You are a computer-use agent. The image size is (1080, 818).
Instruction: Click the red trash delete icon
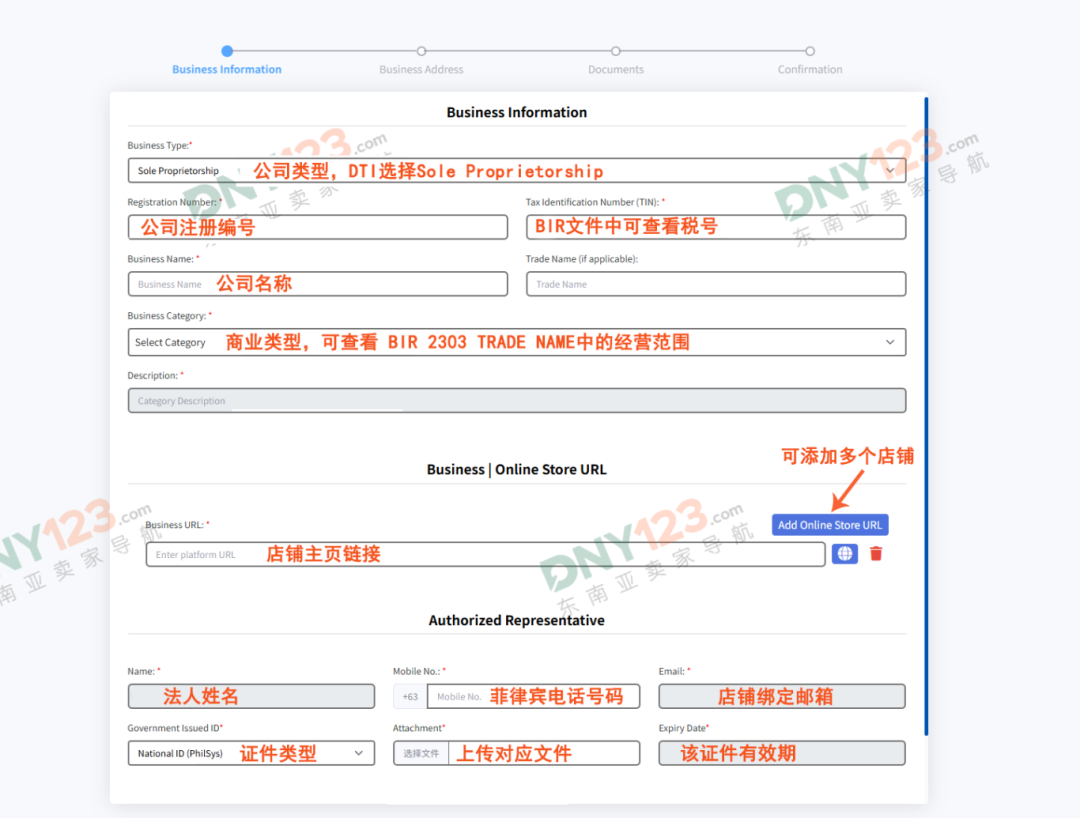[876, 554]
